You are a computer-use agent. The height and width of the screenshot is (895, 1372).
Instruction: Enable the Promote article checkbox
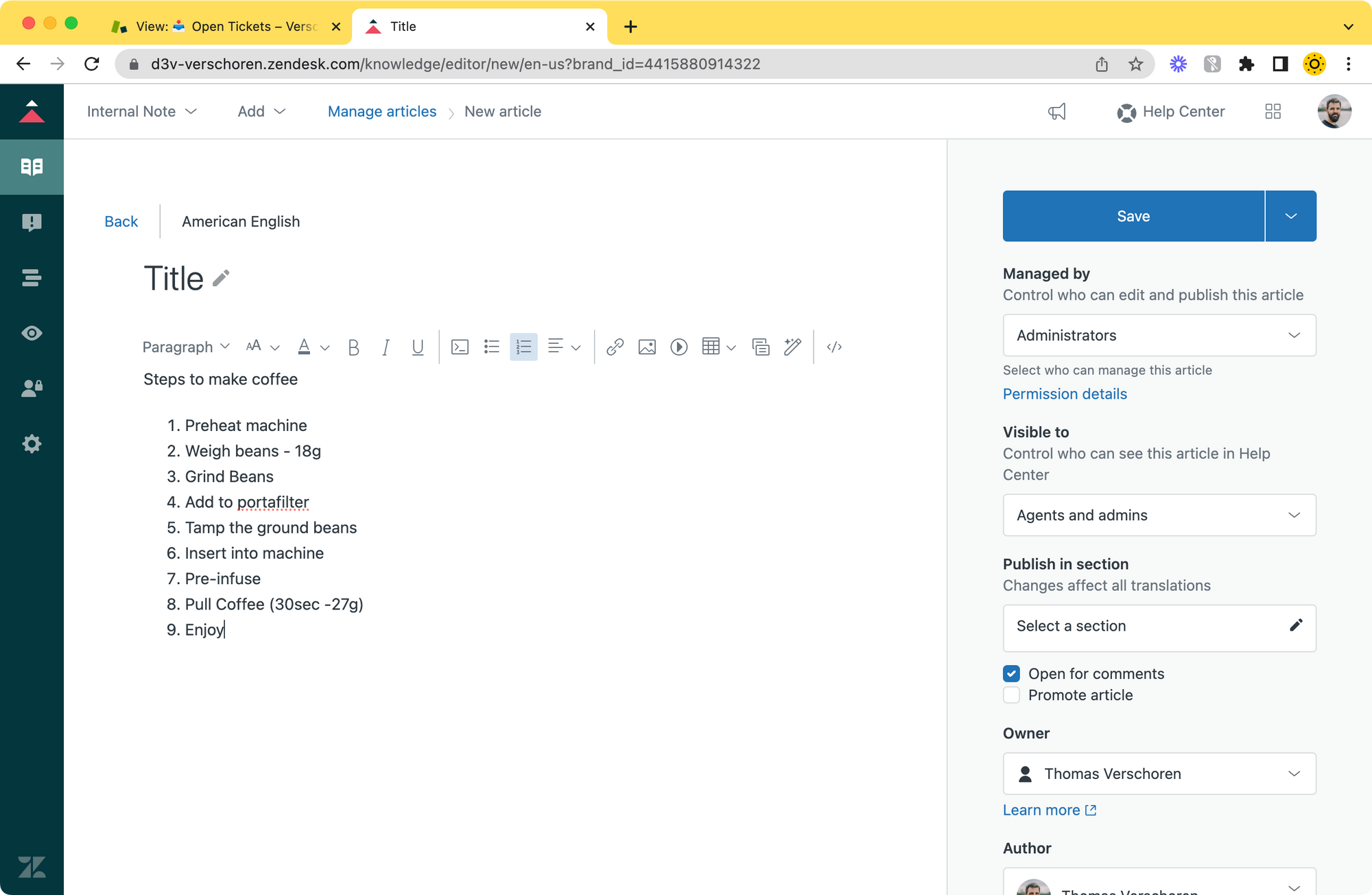pyautogui.click(x=1011, y=695)
